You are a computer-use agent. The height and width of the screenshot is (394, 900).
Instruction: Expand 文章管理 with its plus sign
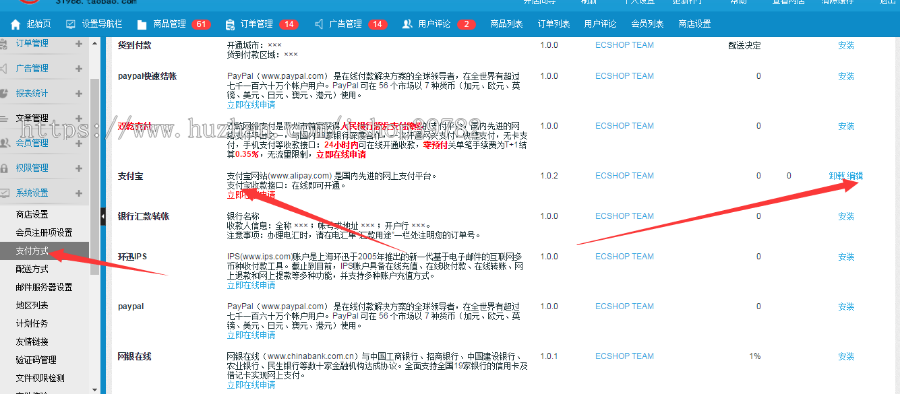pyautogui.click(x=79, y=118)
